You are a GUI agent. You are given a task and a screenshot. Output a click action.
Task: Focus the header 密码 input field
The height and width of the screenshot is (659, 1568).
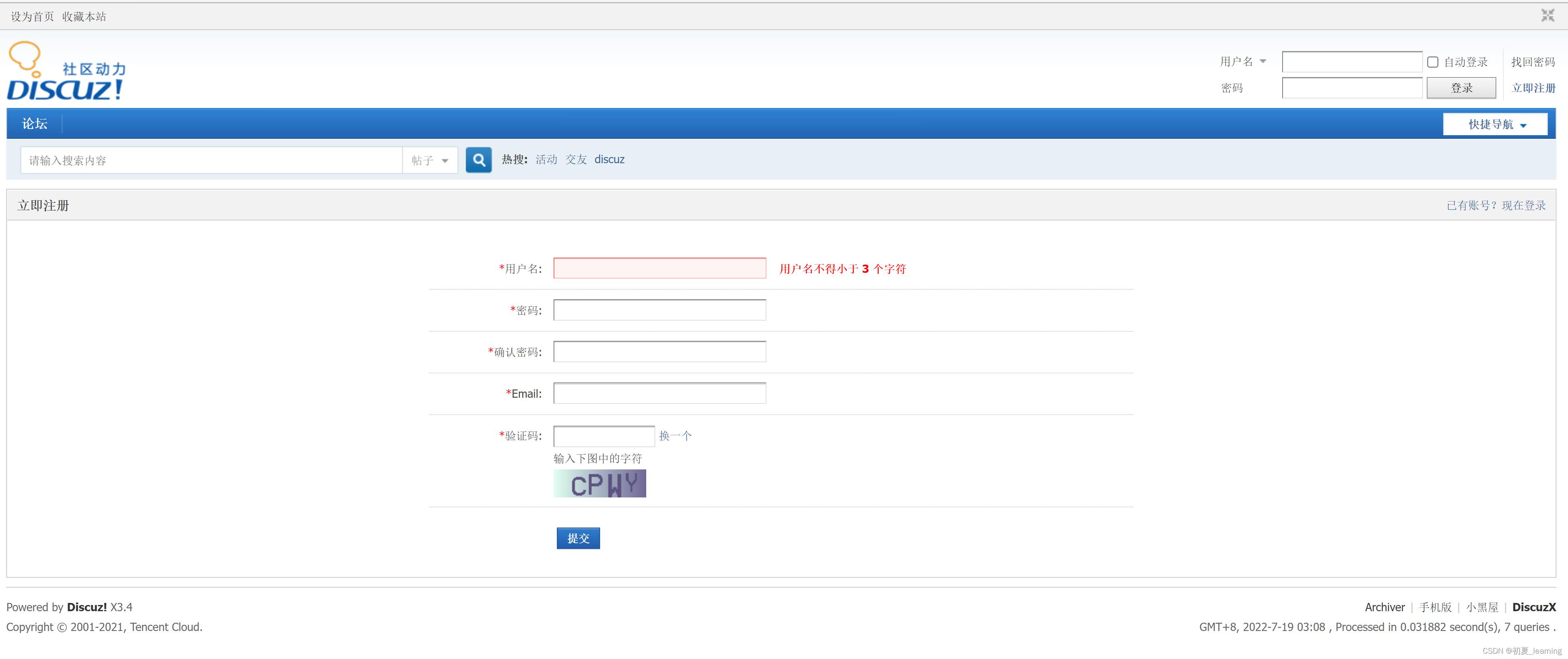pyautogui.click(x=1352, y=88)
